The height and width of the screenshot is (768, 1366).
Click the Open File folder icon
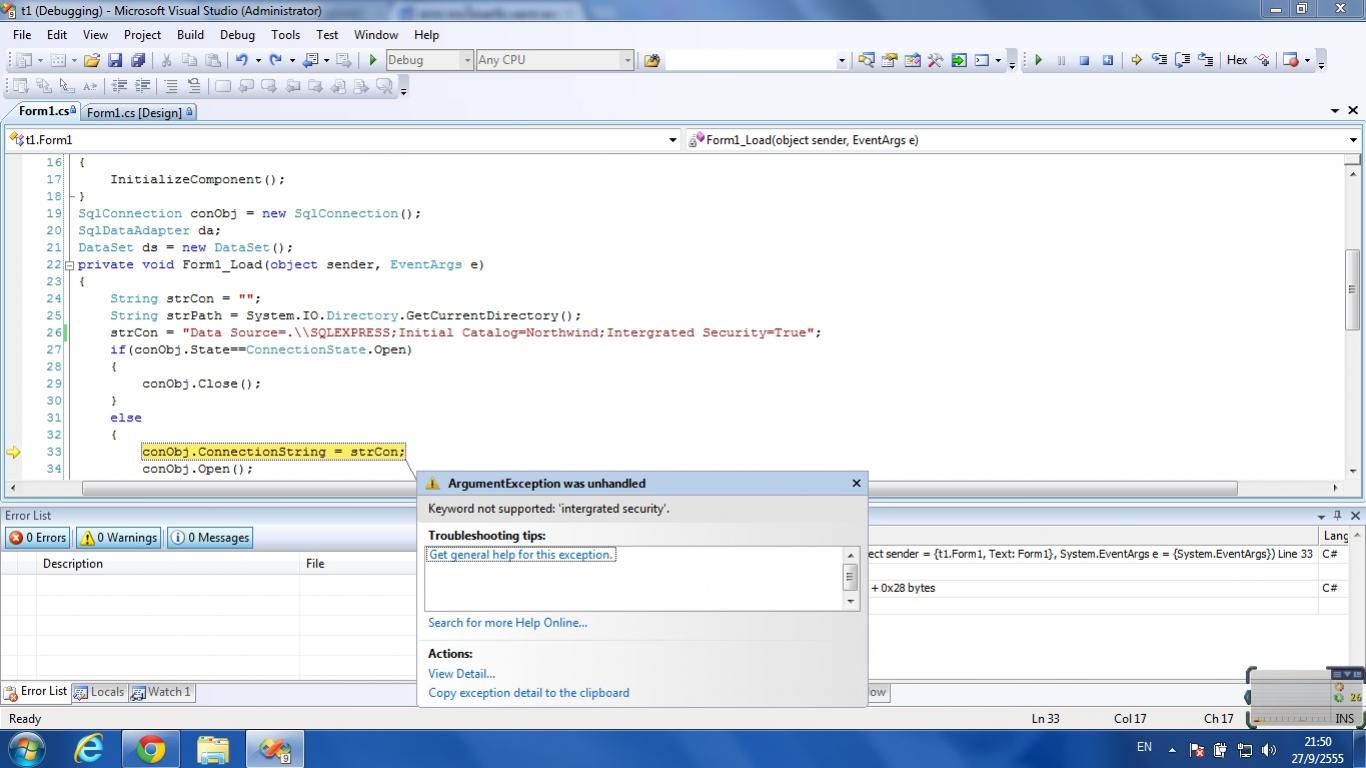[x=91, y=60]
